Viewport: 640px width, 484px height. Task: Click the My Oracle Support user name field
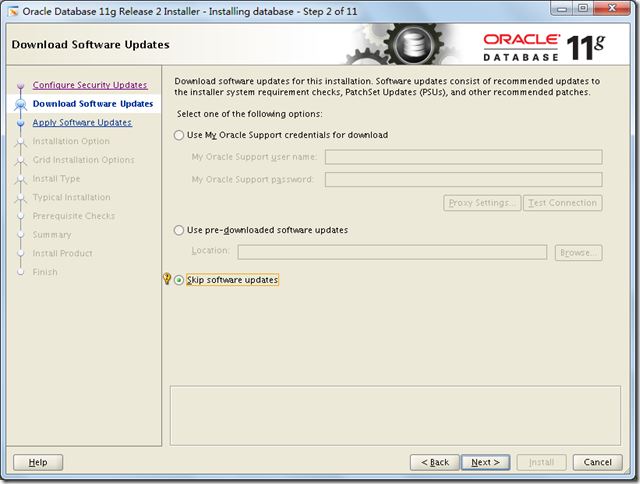pos(464,157)
